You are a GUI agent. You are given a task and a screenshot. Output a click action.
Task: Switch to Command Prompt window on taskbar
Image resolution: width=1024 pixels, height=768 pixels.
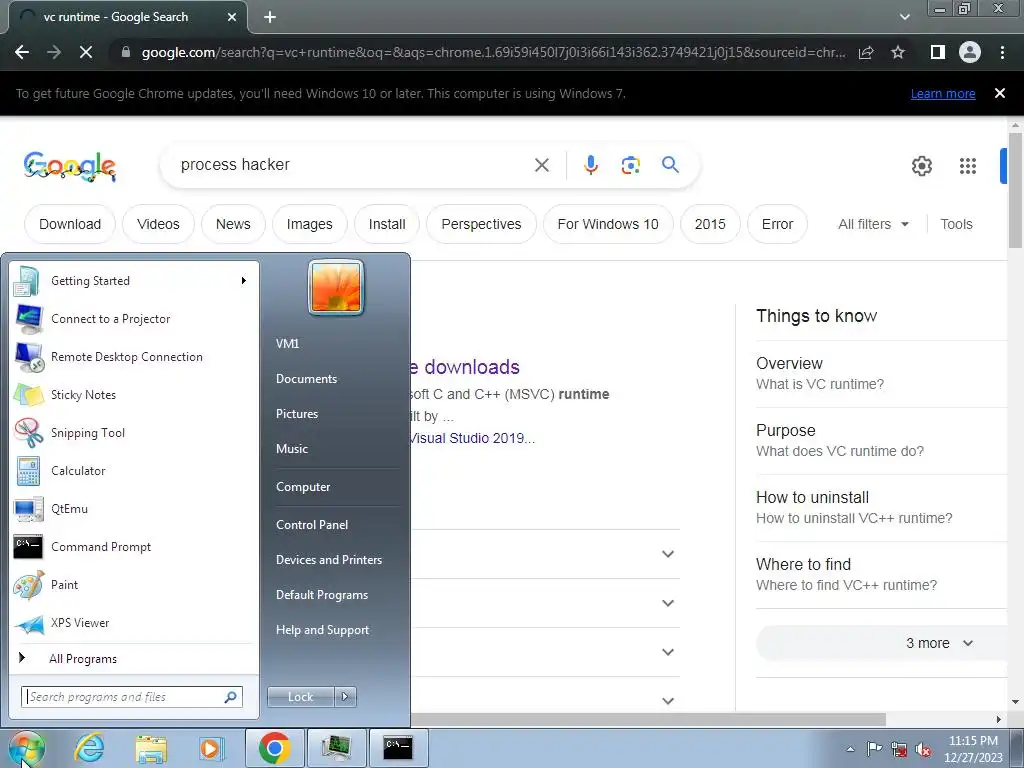[x=398, y=748]
